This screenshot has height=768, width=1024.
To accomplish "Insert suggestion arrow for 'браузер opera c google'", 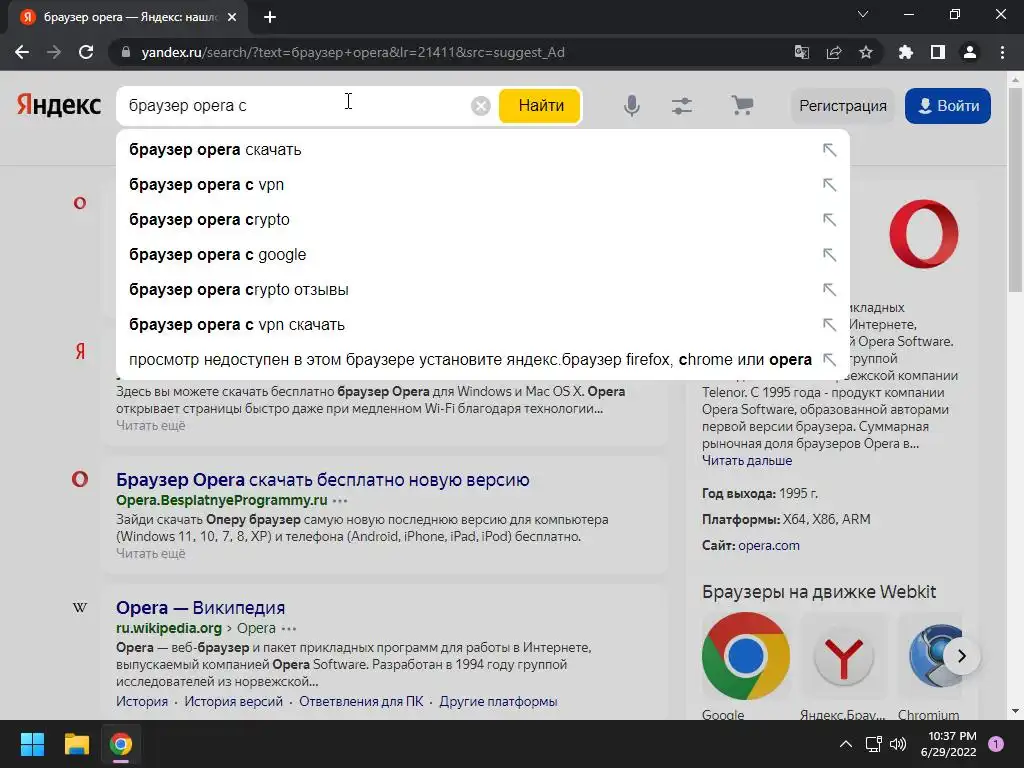I will click(829, 255).
